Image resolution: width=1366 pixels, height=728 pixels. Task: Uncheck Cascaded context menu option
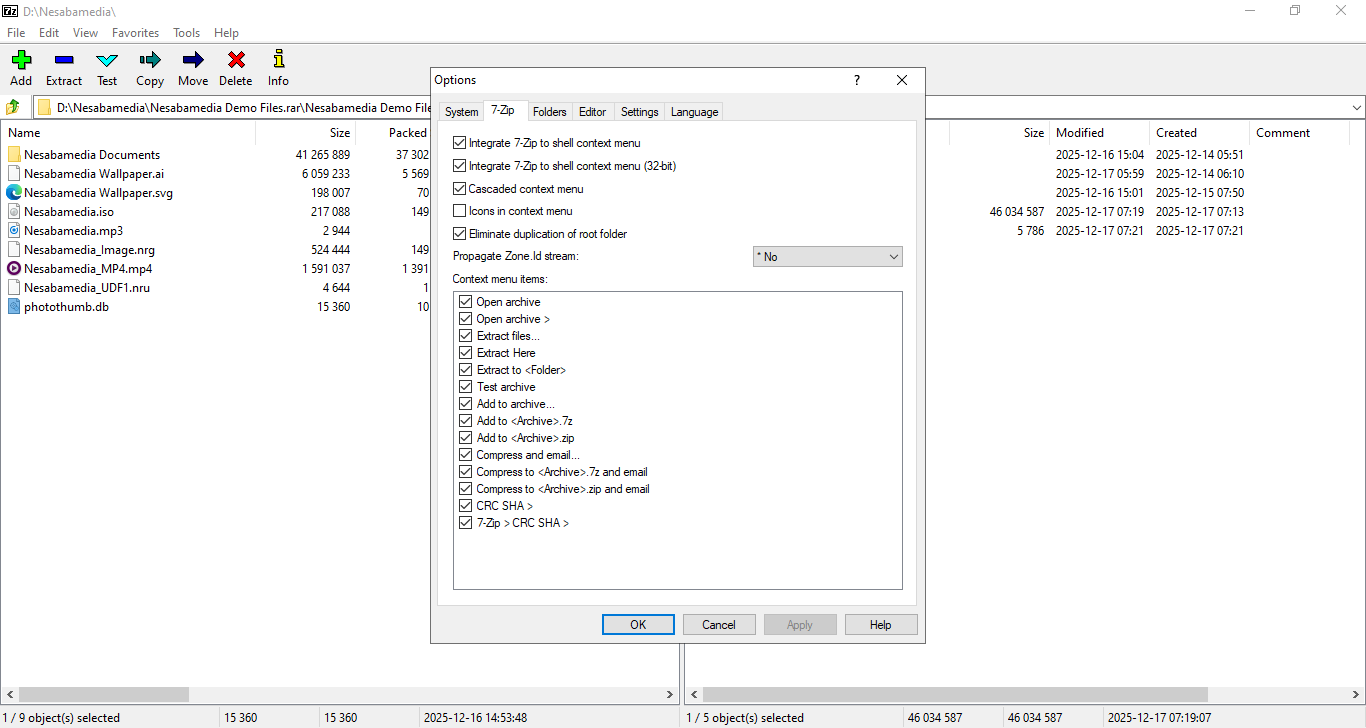click(x=460, y=189)
